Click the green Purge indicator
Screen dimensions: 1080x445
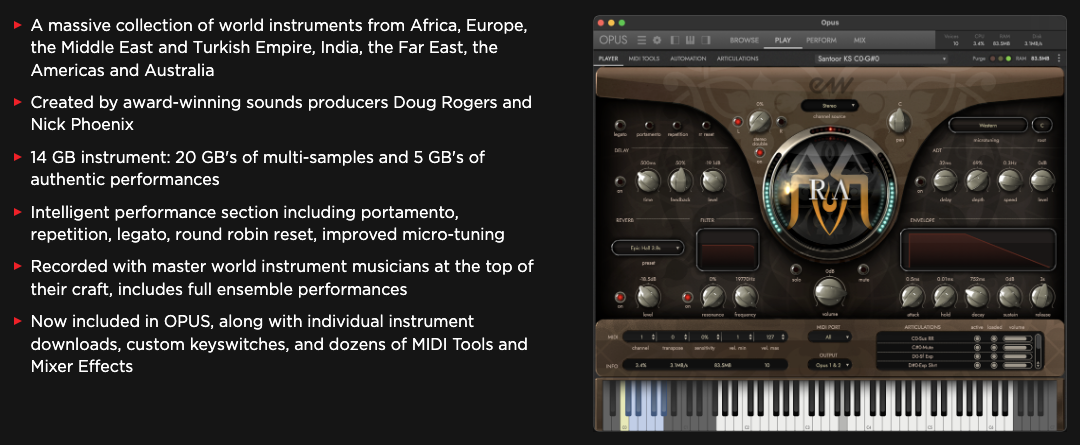[x=1008, y=59]
